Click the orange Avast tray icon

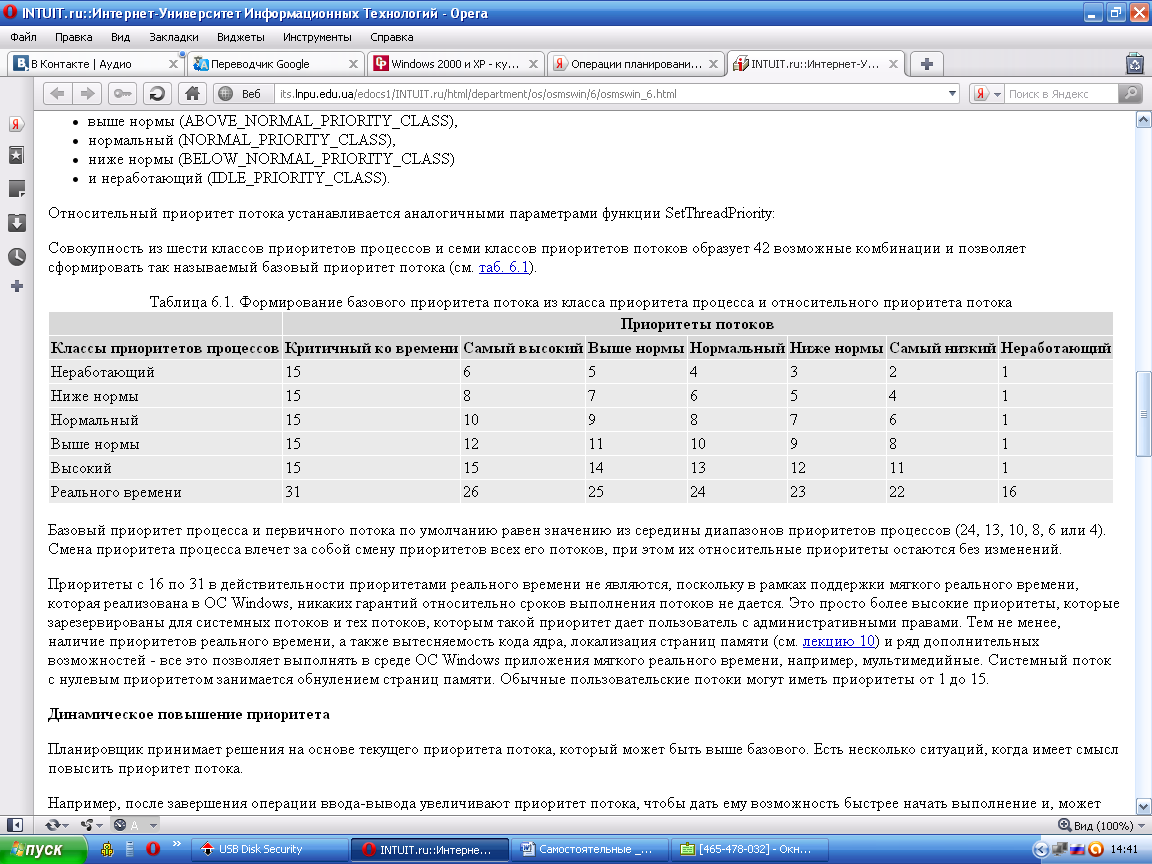pos(1095,850)
